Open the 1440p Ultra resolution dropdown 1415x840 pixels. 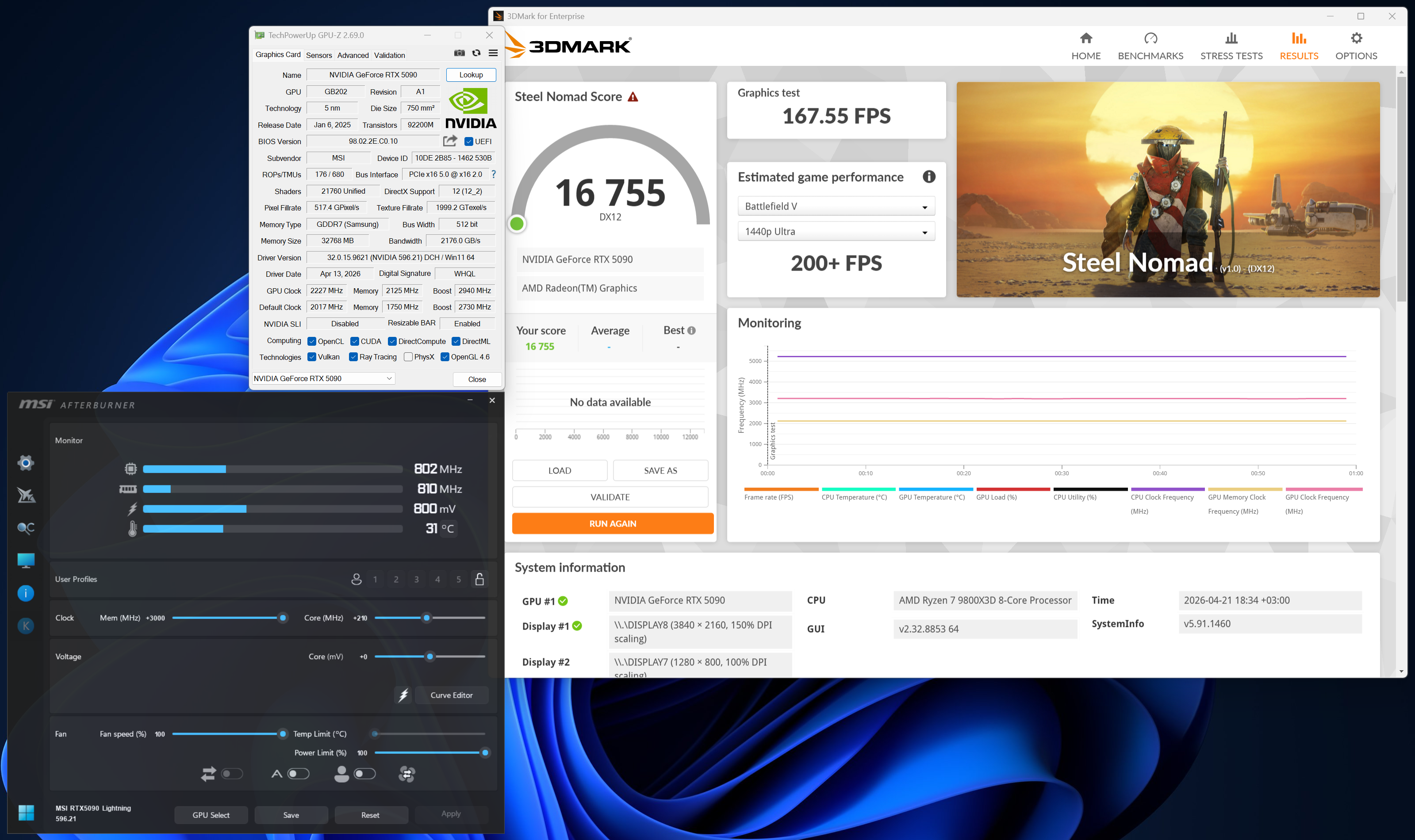(x=836, y=232)
